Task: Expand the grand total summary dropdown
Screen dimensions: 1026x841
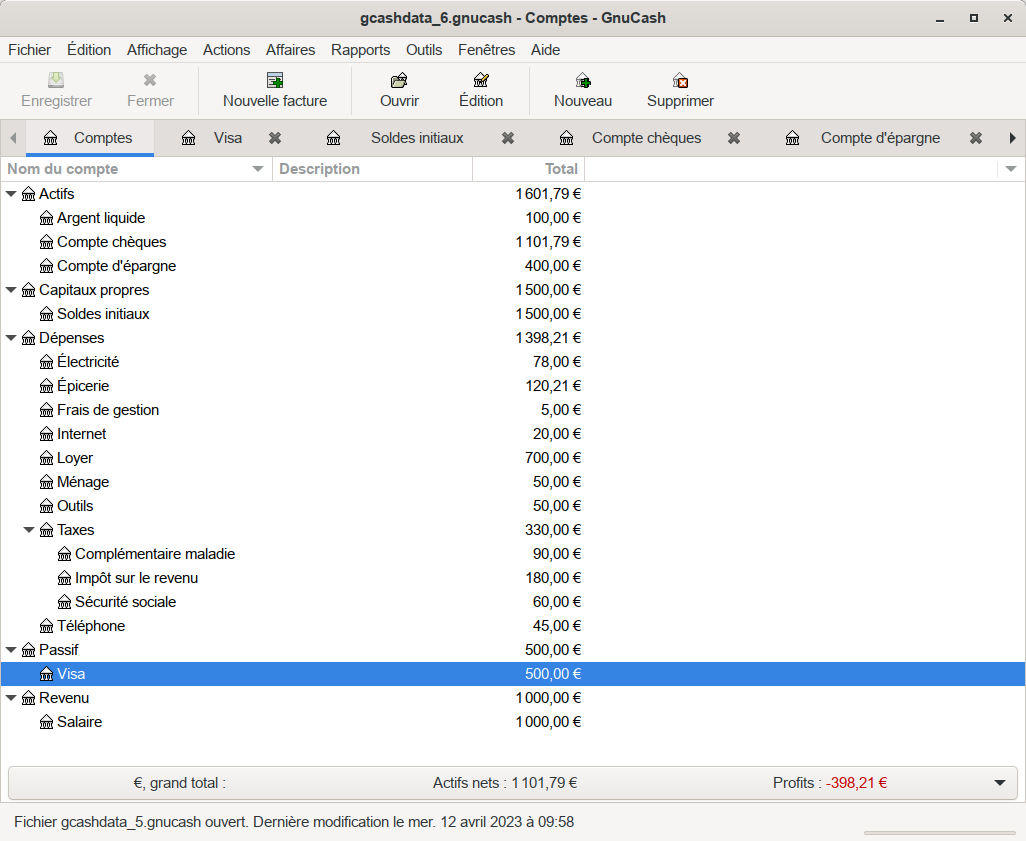Action: (x=1001, y=783)
